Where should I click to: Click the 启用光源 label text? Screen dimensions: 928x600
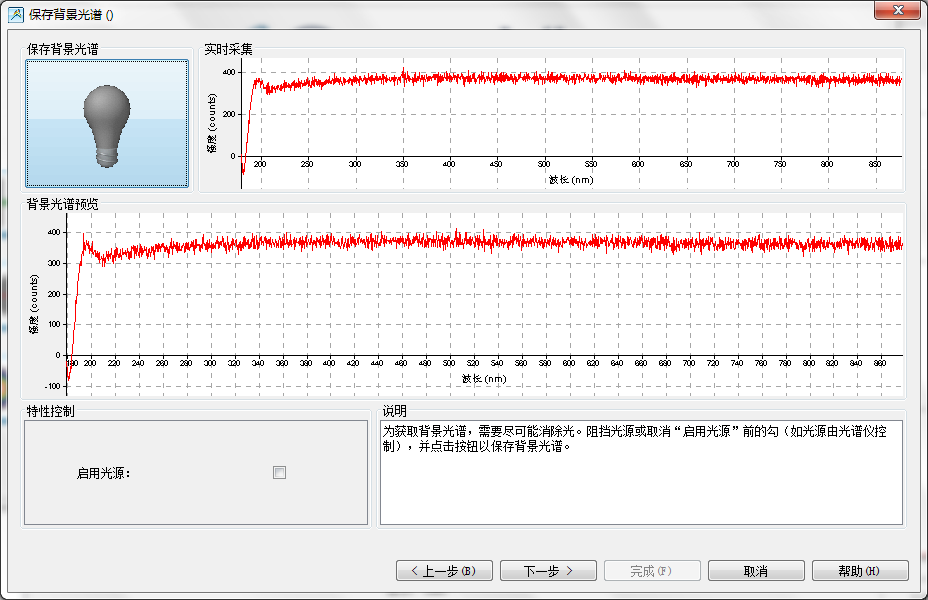(x=104, y=474)
